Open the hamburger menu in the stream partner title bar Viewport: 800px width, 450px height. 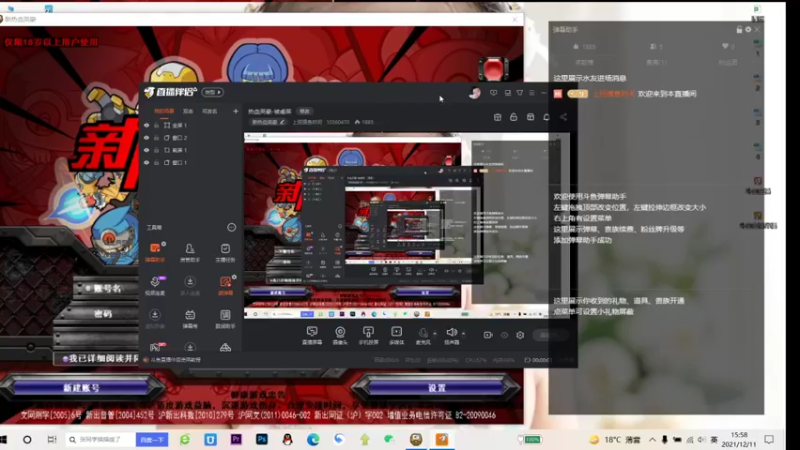(532, 93)
